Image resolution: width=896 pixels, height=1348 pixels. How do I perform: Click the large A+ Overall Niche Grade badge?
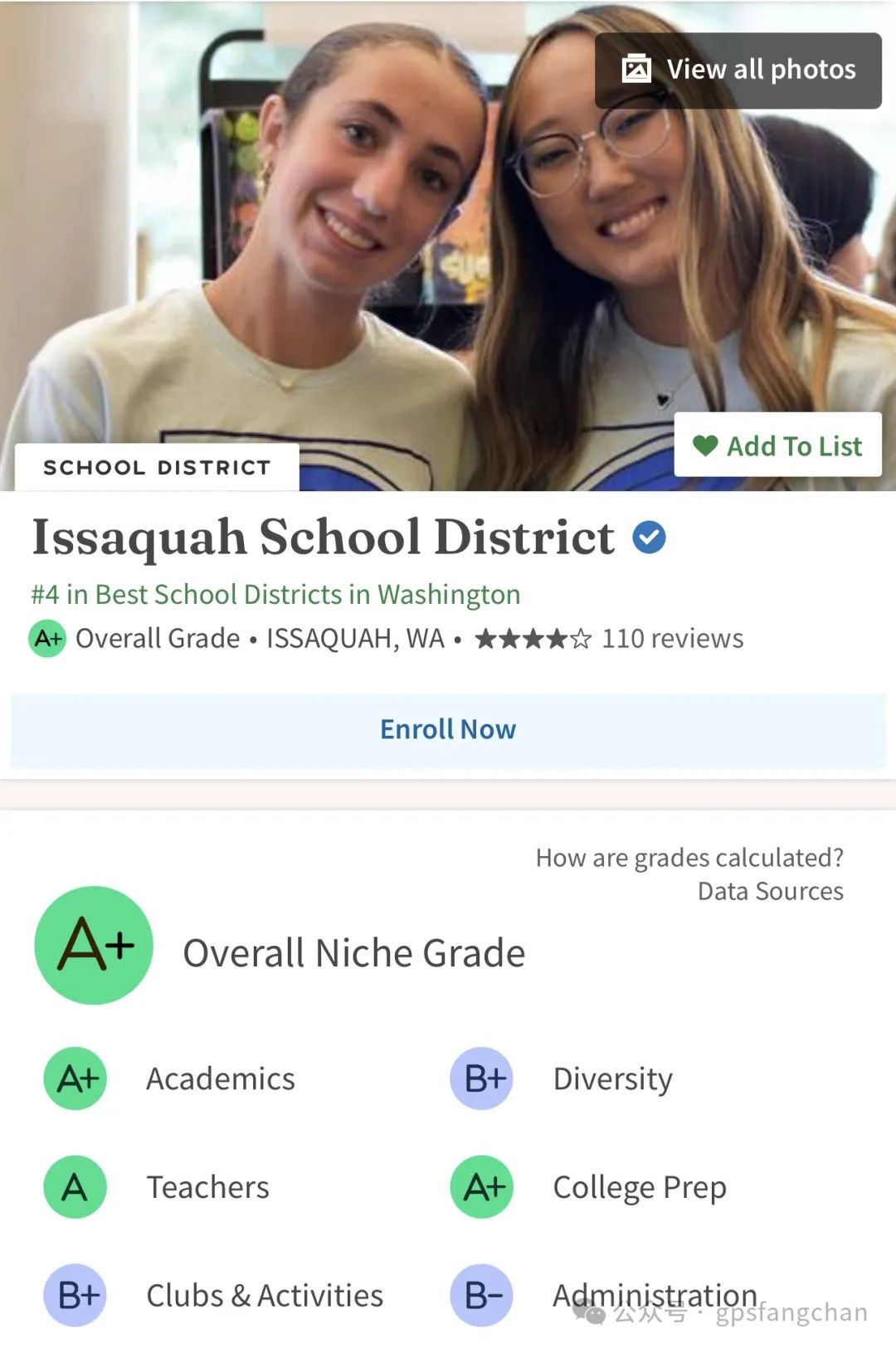tap(94, 946)
